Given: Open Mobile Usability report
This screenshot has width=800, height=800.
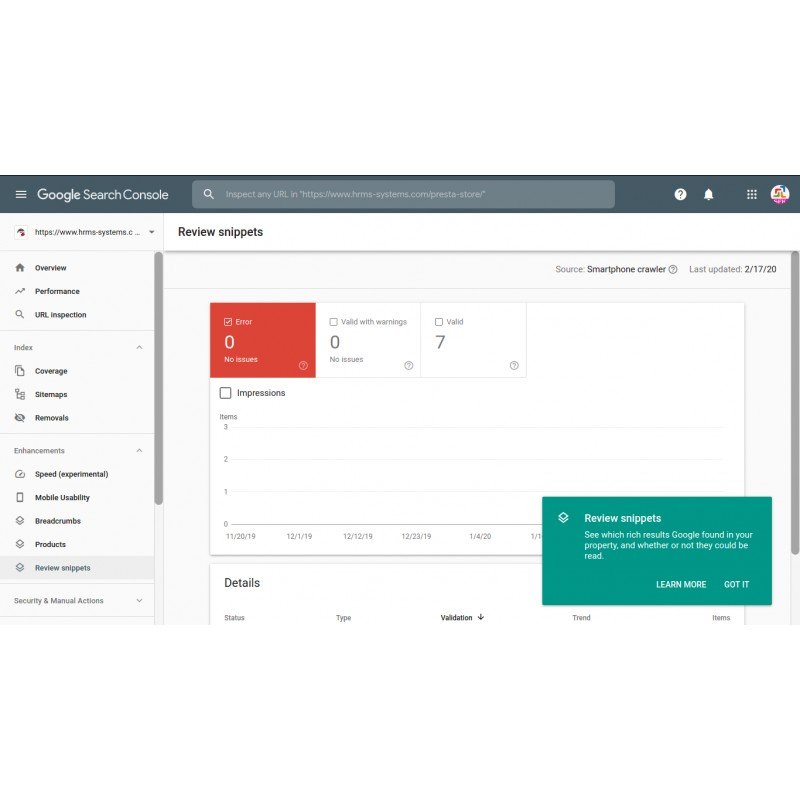Looking at the screenshot, I should tap(77, 497).
